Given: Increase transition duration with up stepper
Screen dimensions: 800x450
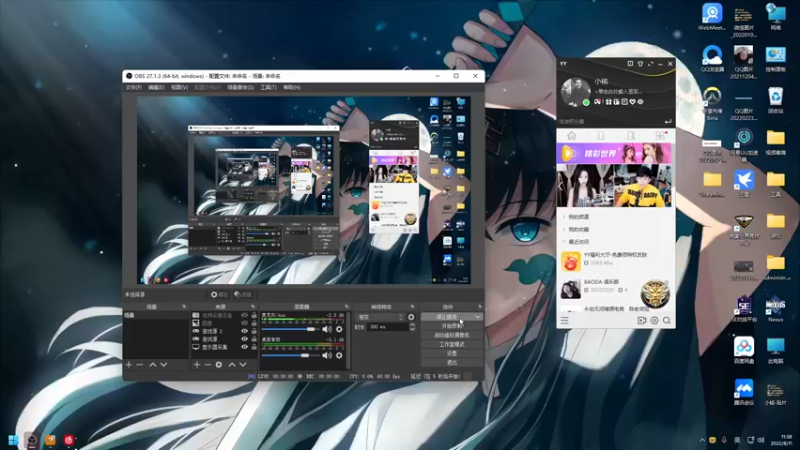Looking at the screenshot, I should (412, 324).
